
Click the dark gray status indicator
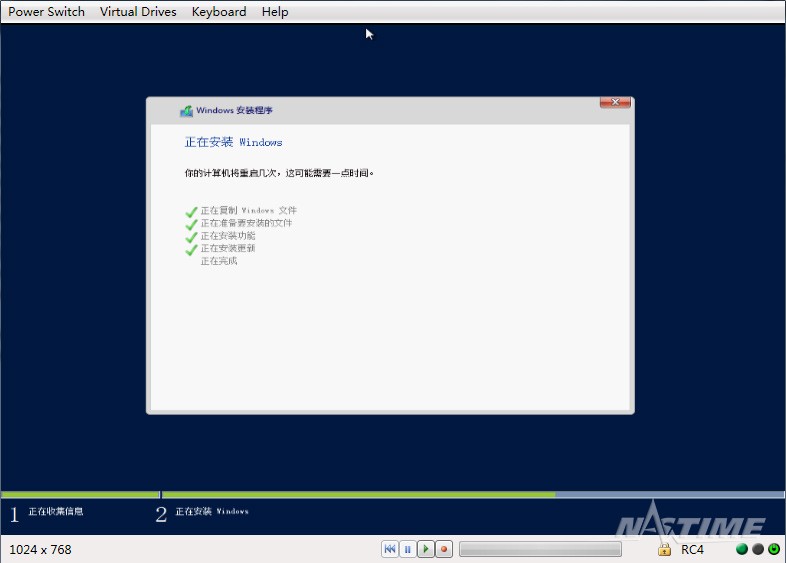coord(758,549)
